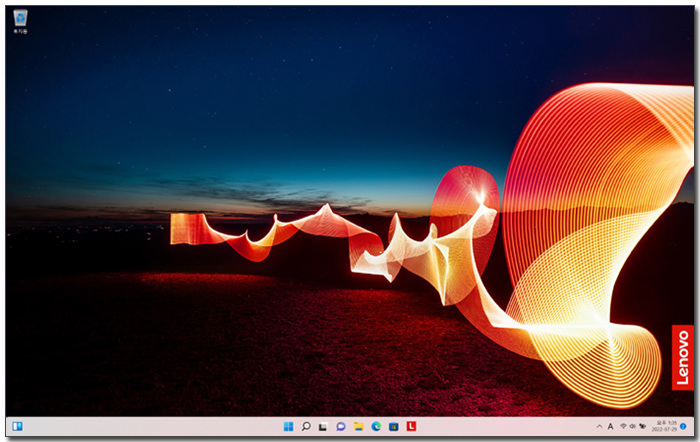The height and width of the screenshot is (442, 700).
Task: Open File Explorer folder icon
Action: (x=358, y=426)
